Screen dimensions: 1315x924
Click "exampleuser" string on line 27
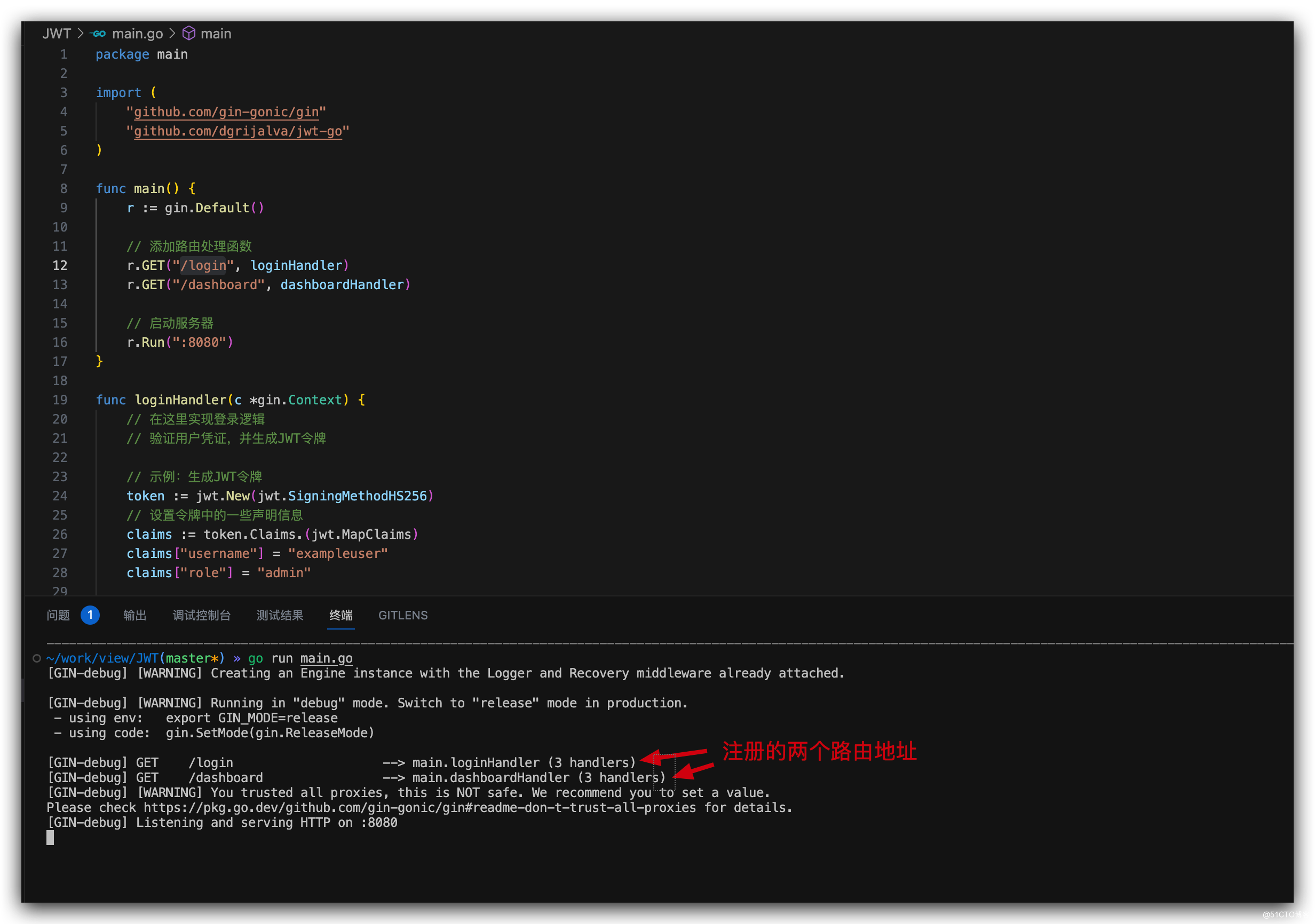click(x=338, y=554)
